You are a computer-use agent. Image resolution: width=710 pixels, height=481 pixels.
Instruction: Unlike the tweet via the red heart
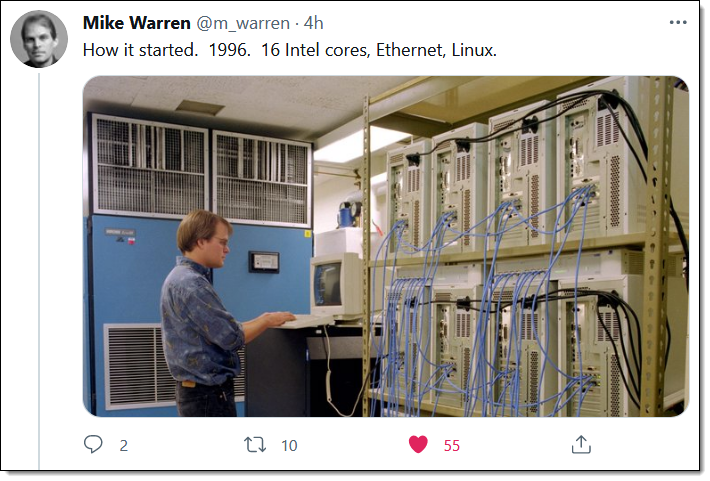[x=418, y=444]
